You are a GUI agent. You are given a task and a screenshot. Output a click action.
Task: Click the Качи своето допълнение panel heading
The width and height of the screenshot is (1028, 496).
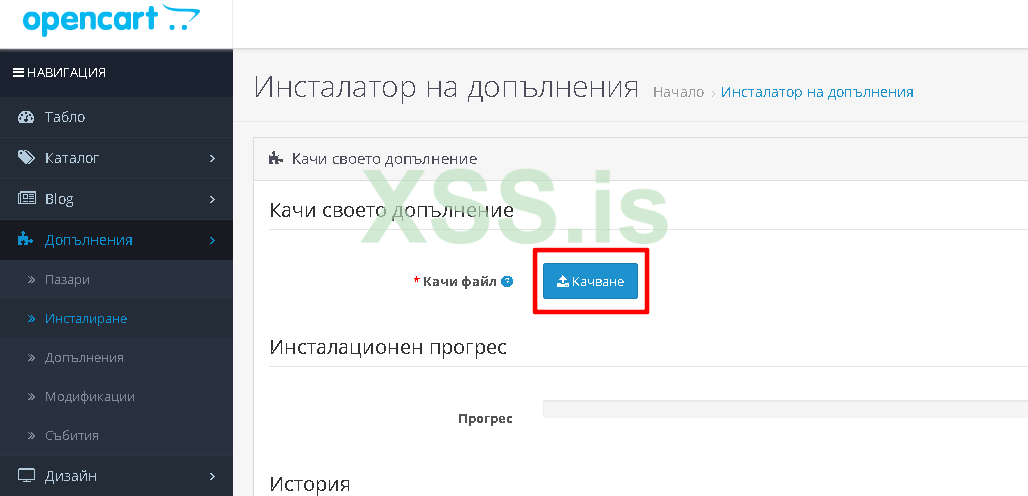[384, 159]
